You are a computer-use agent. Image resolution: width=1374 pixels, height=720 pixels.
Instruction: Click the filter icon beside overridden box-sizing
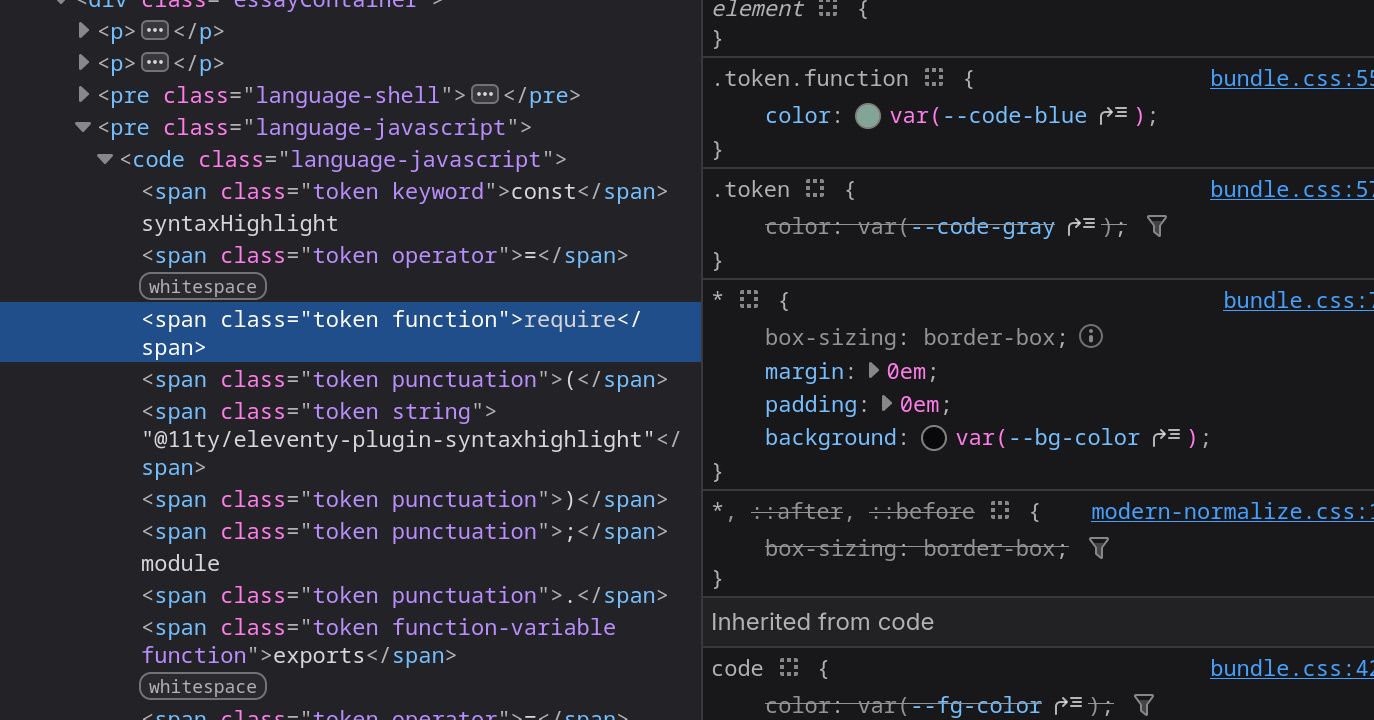(x=1099, y=548)
